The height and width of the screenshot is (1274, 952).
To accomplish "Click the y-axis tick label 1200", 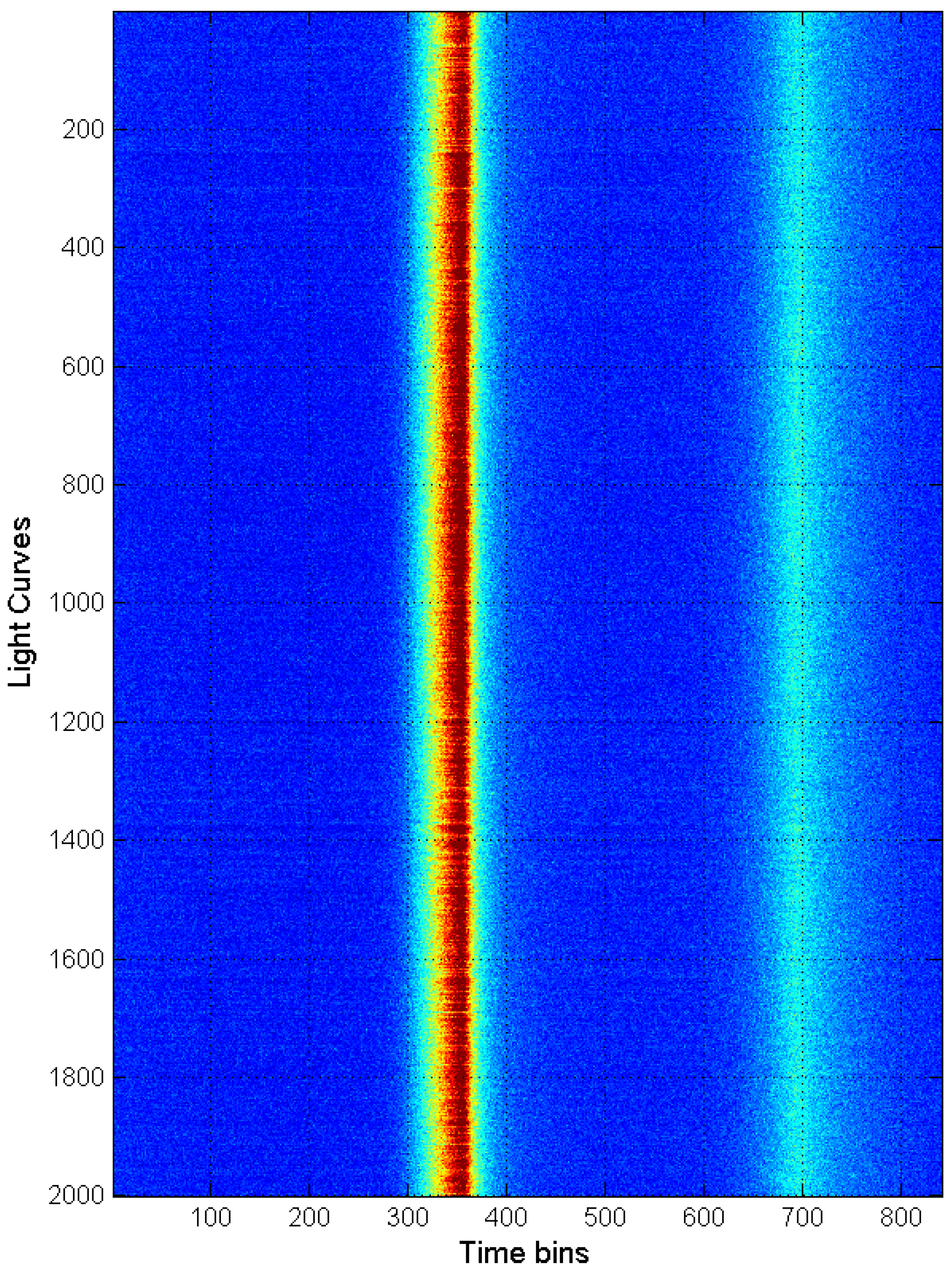I will coord(76,722).
